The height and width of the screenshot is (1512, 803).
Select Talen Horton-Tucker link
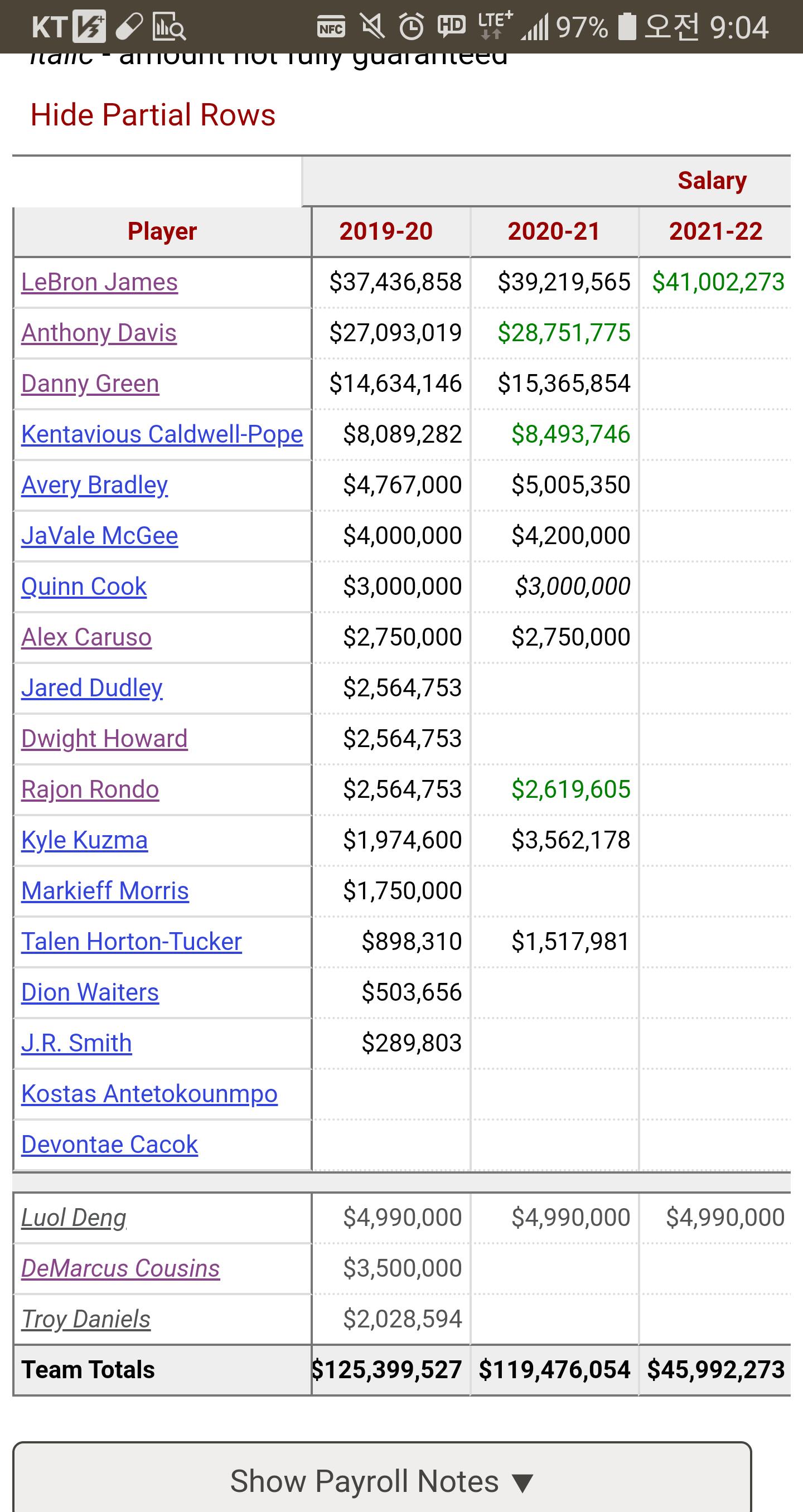[132, 942]
